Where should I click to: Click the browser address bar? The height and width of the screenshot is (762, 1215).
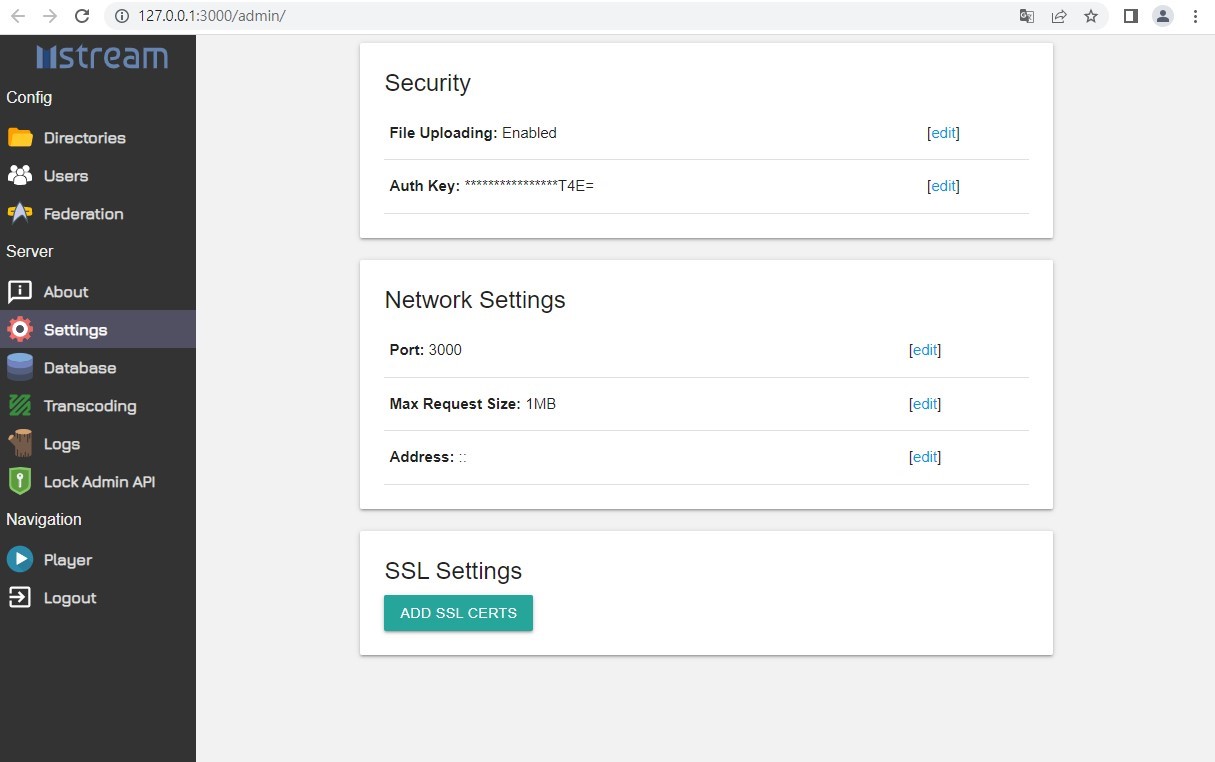(560, 16)
